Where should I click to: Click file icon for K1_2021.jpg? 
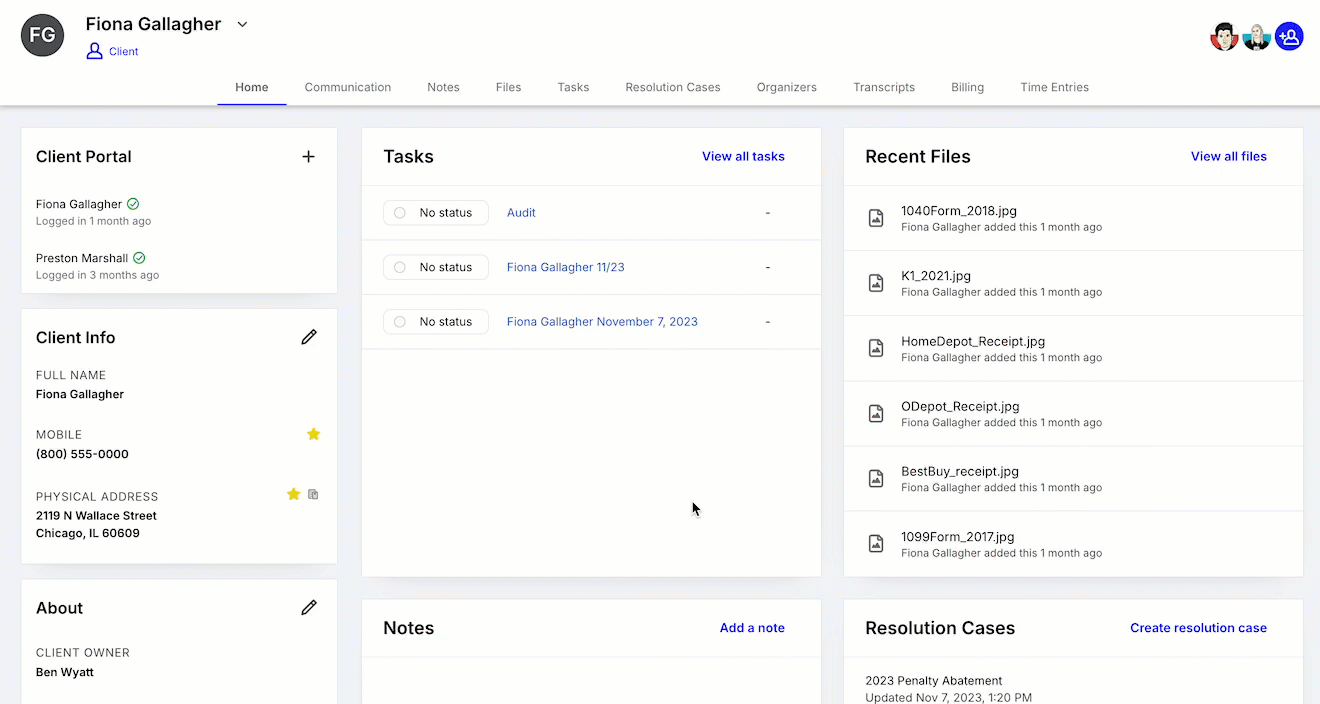tap(876, 283)
